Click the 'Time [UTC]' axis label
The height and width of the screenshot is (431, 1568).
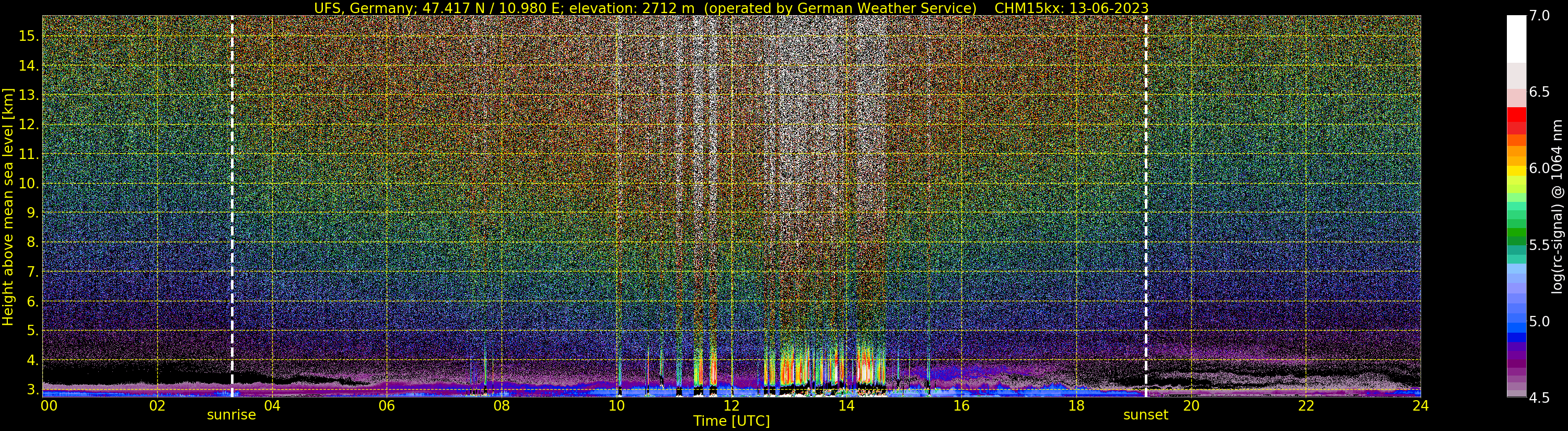pos(731,421)
